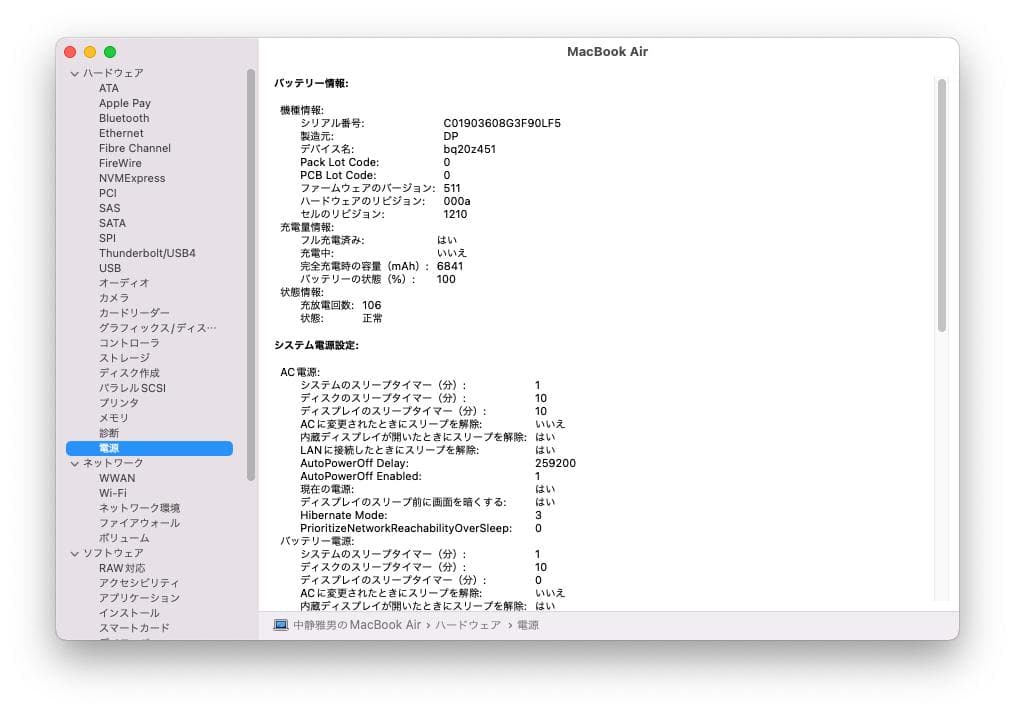Select PCI in the sidebar

pyautogui.click(x=107, y=193)
